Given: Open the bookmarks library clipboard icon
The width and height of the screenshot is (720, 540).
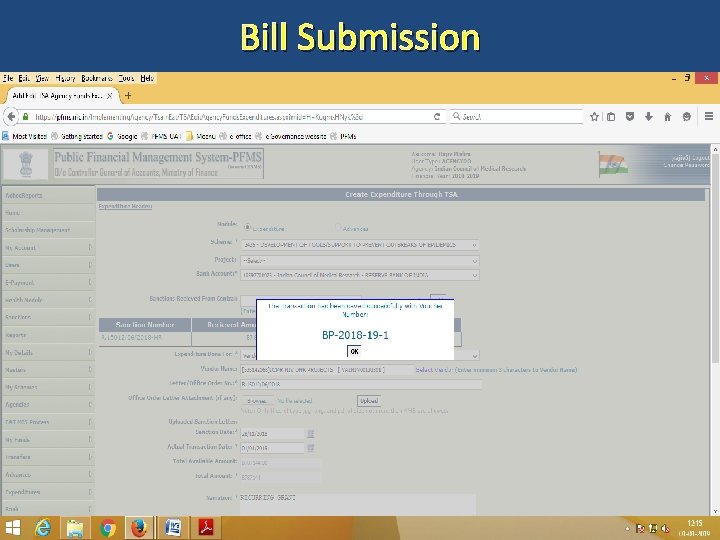Looking at the screenshot, I should tap(611, 117).
